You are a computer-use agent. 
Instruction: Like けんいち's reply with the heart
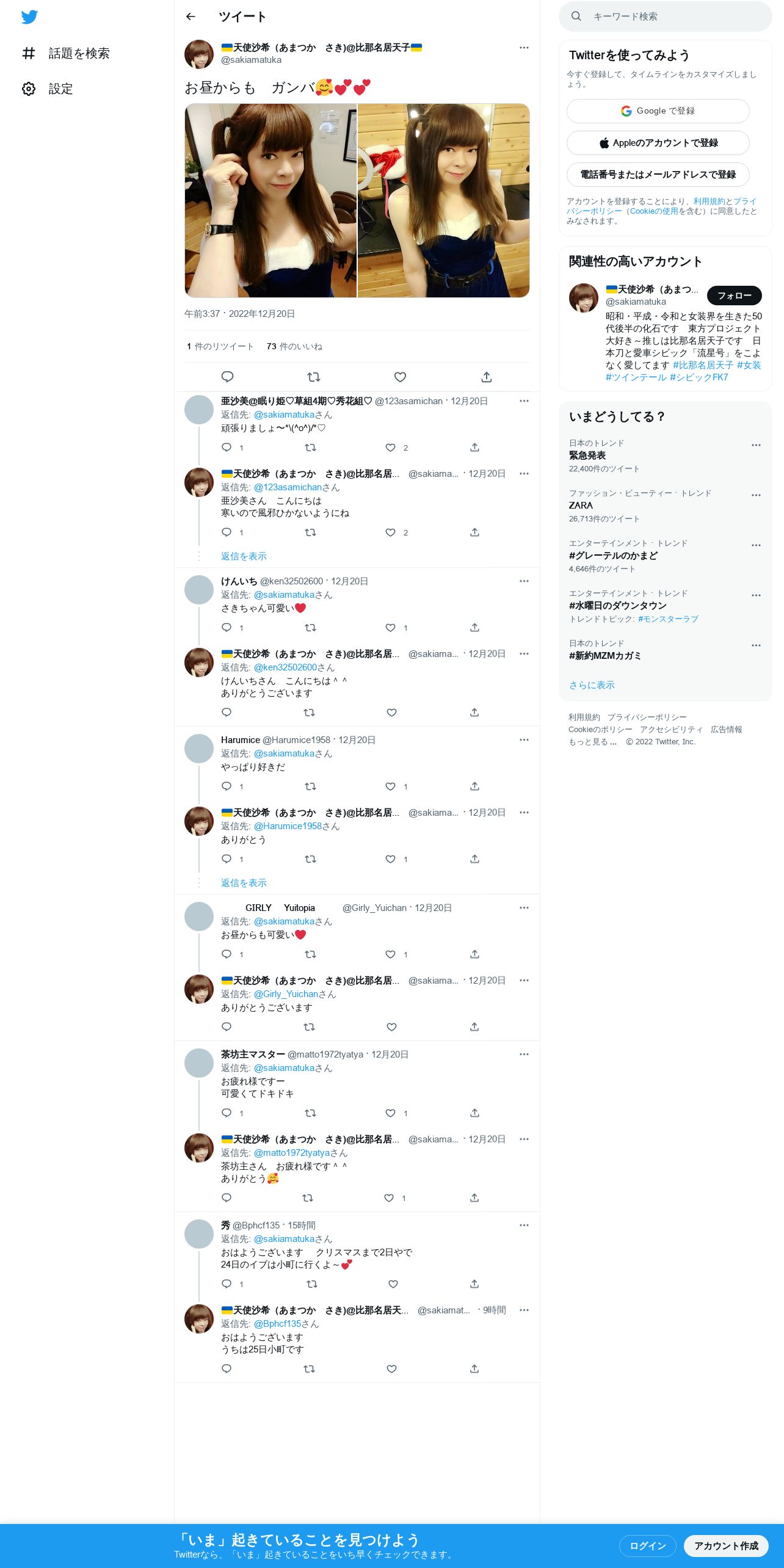391,628
